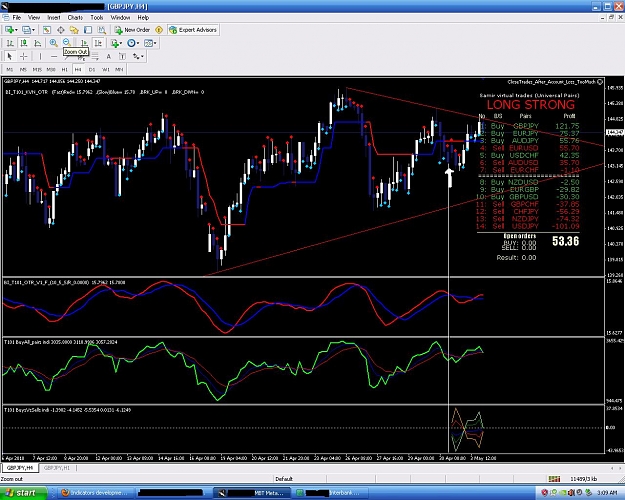Click the LONG STRONG signal text
This screenshot has width=625, height=500.
[x=531, y=105]
